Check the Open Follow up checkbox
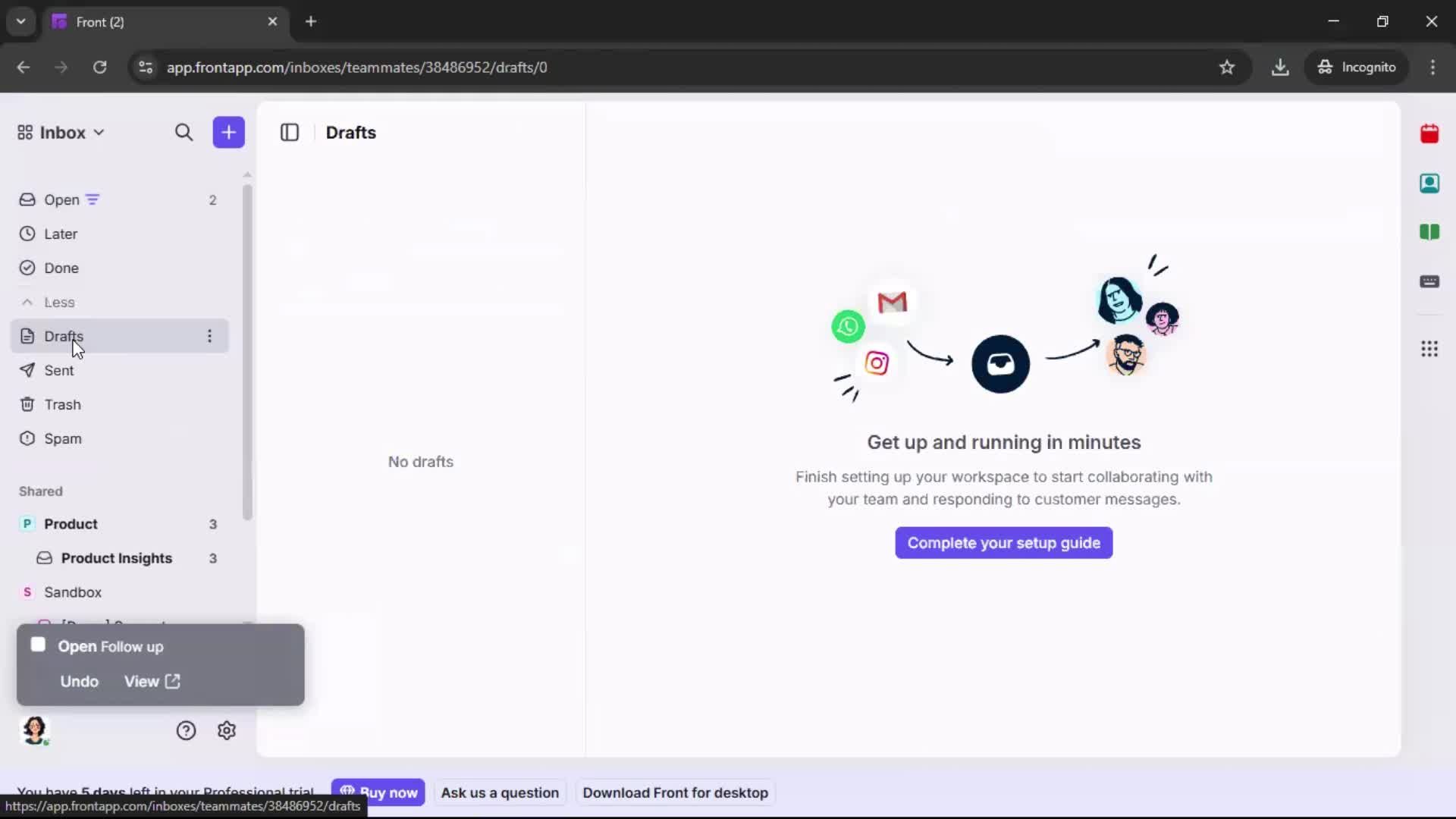This screenshot has width=1456, height=819. [37, 645]
